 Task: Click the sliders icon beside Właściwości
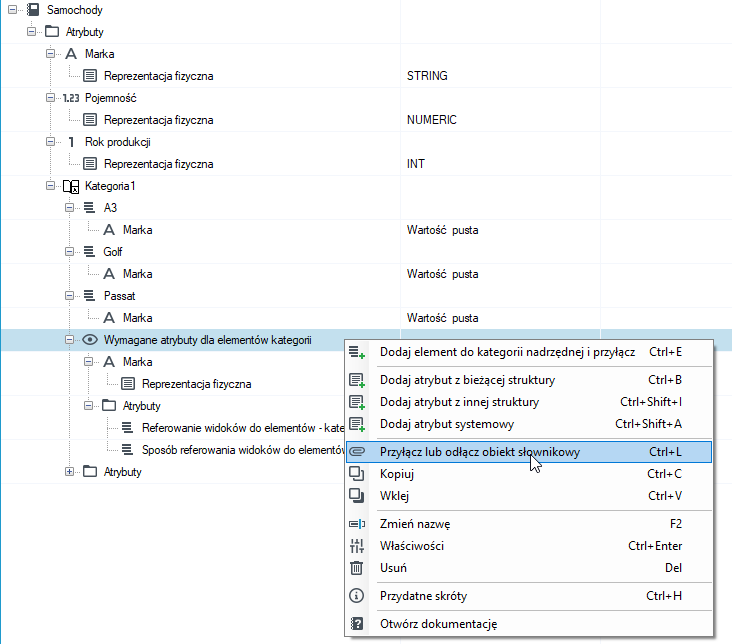(x=357, y=545)
